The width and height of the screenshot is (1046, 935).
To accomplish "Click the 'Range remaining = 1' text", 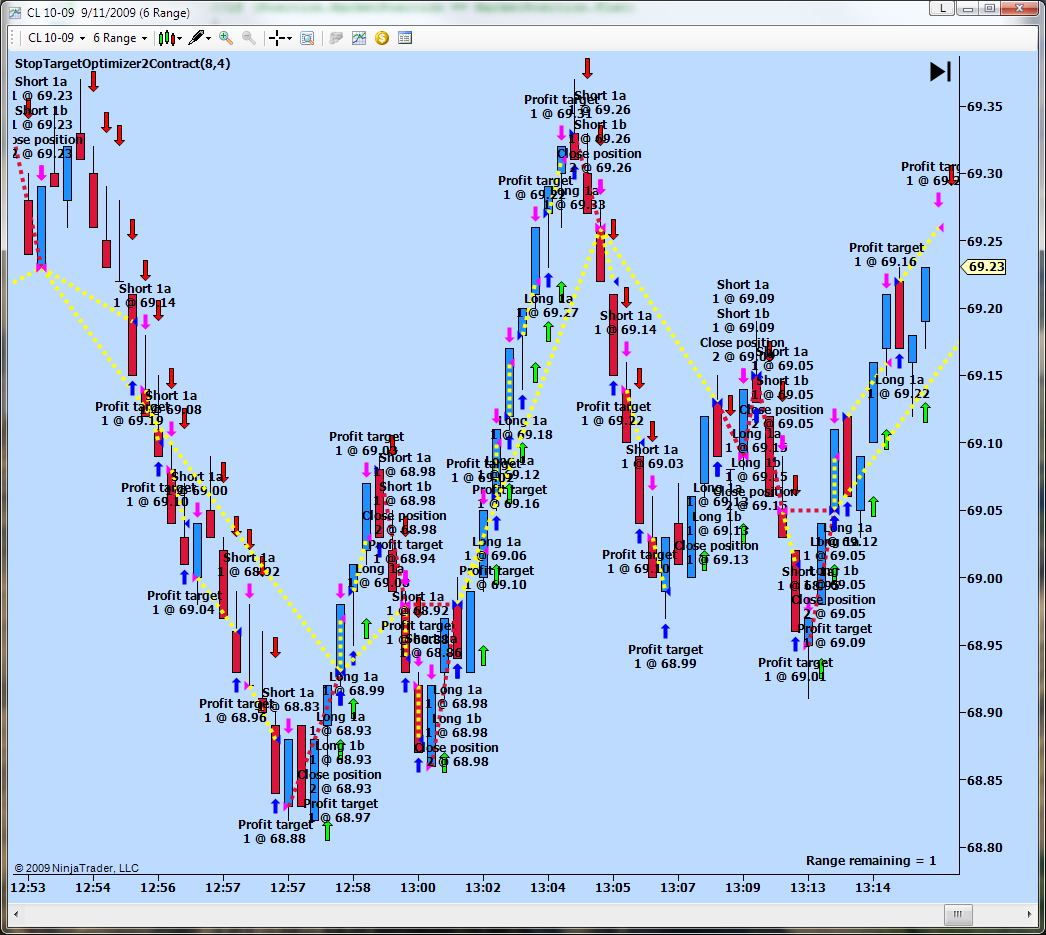I will coord(871,860).
